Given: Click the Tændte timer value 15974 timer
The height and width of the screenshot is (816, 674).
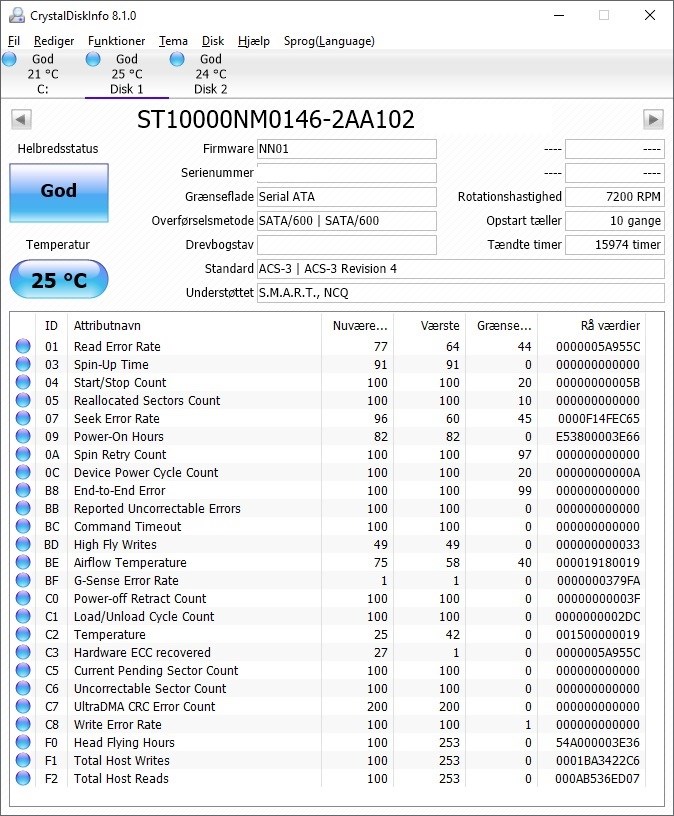Looking at the screenshot, I should click(x=615, y=245).
